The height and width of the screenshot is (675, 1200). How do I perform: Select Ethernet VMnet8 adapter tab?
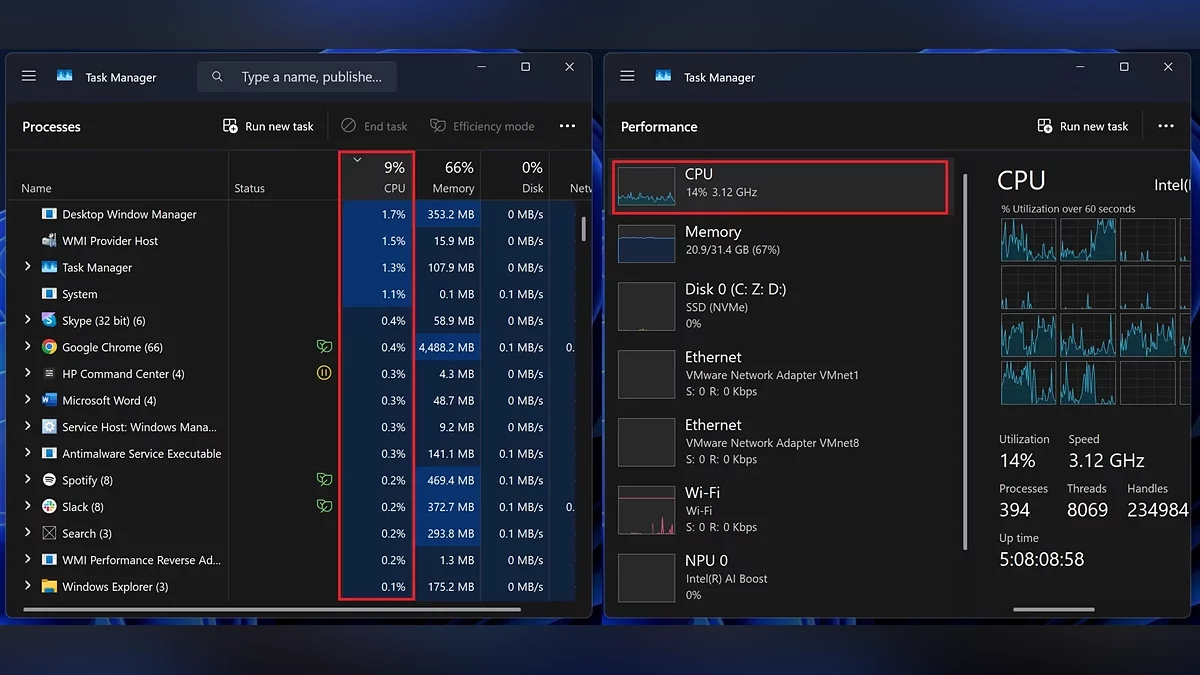[x=780, y=442]
